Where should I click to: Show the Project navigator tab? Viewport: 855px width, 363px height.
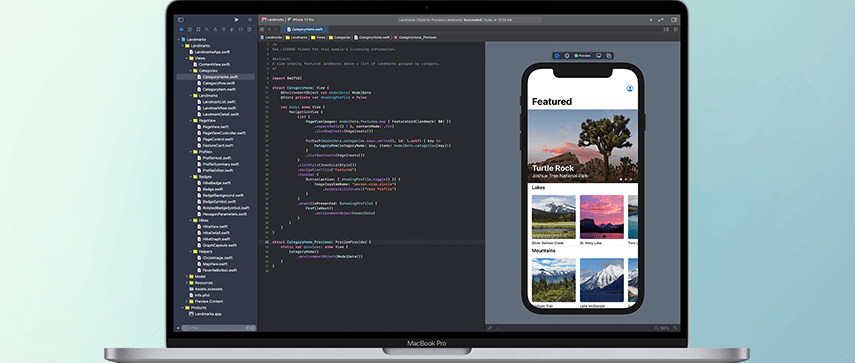coord(181,29)
